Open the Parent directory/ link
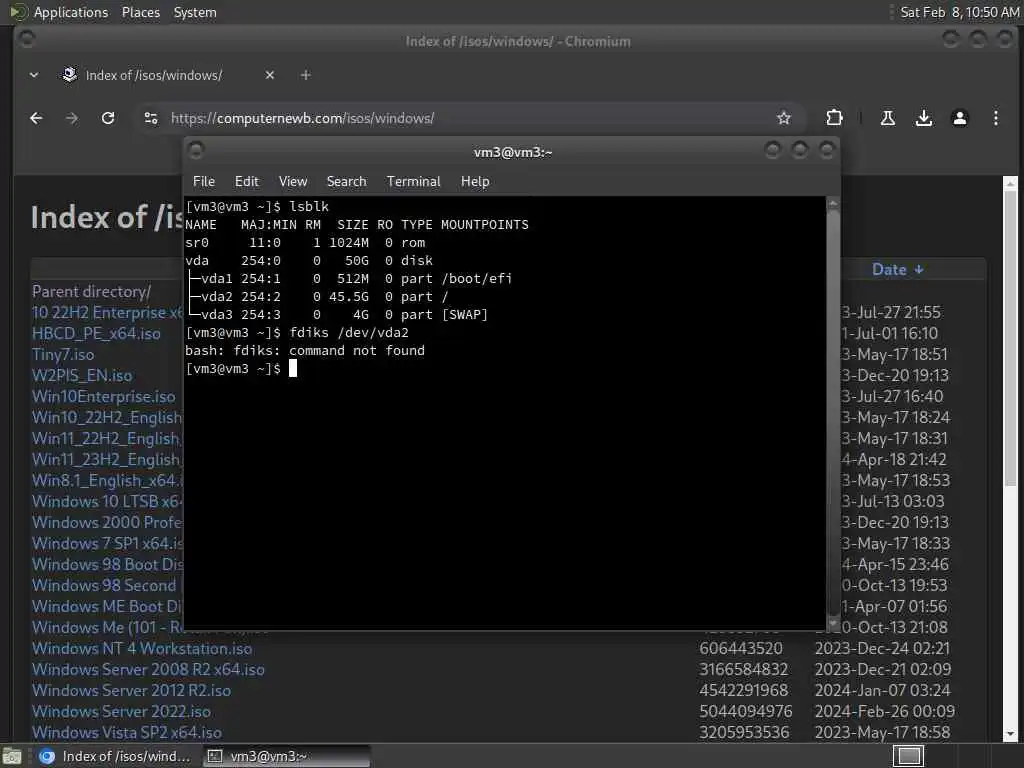The height and width of the screenshot is (768, 1024). [x=91, y=291]
